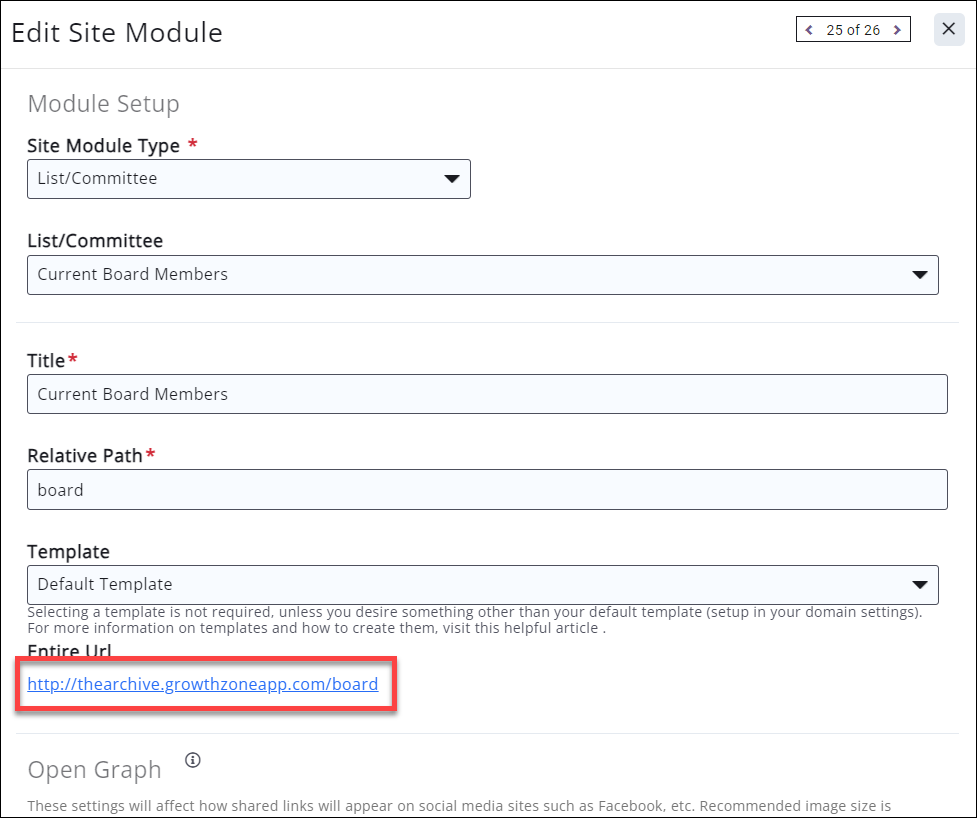
Task: Close the Edit Site Module dialog
Action: click(x=948, y=29)
